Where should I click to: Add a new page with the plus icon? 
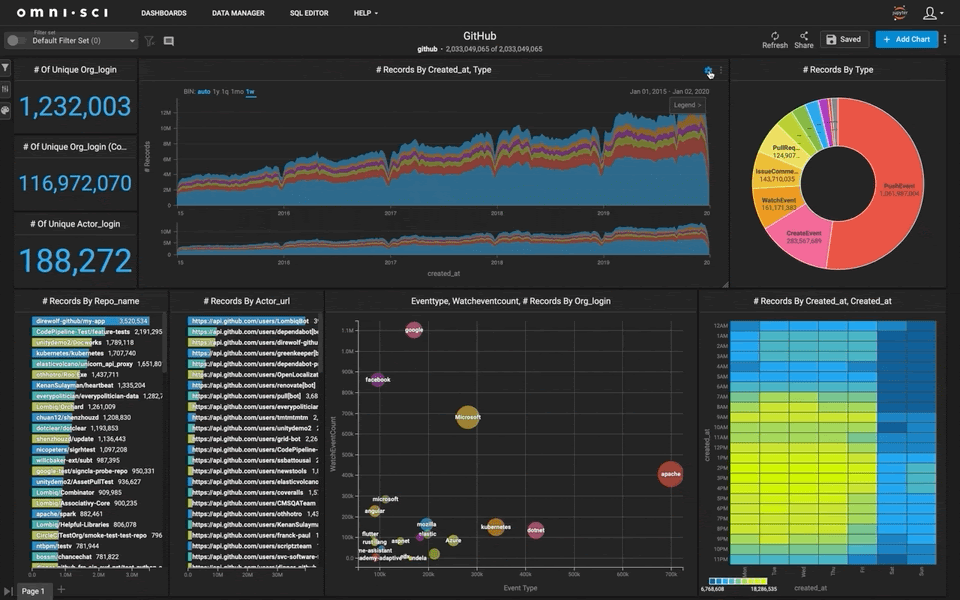[x=61, y=590]
